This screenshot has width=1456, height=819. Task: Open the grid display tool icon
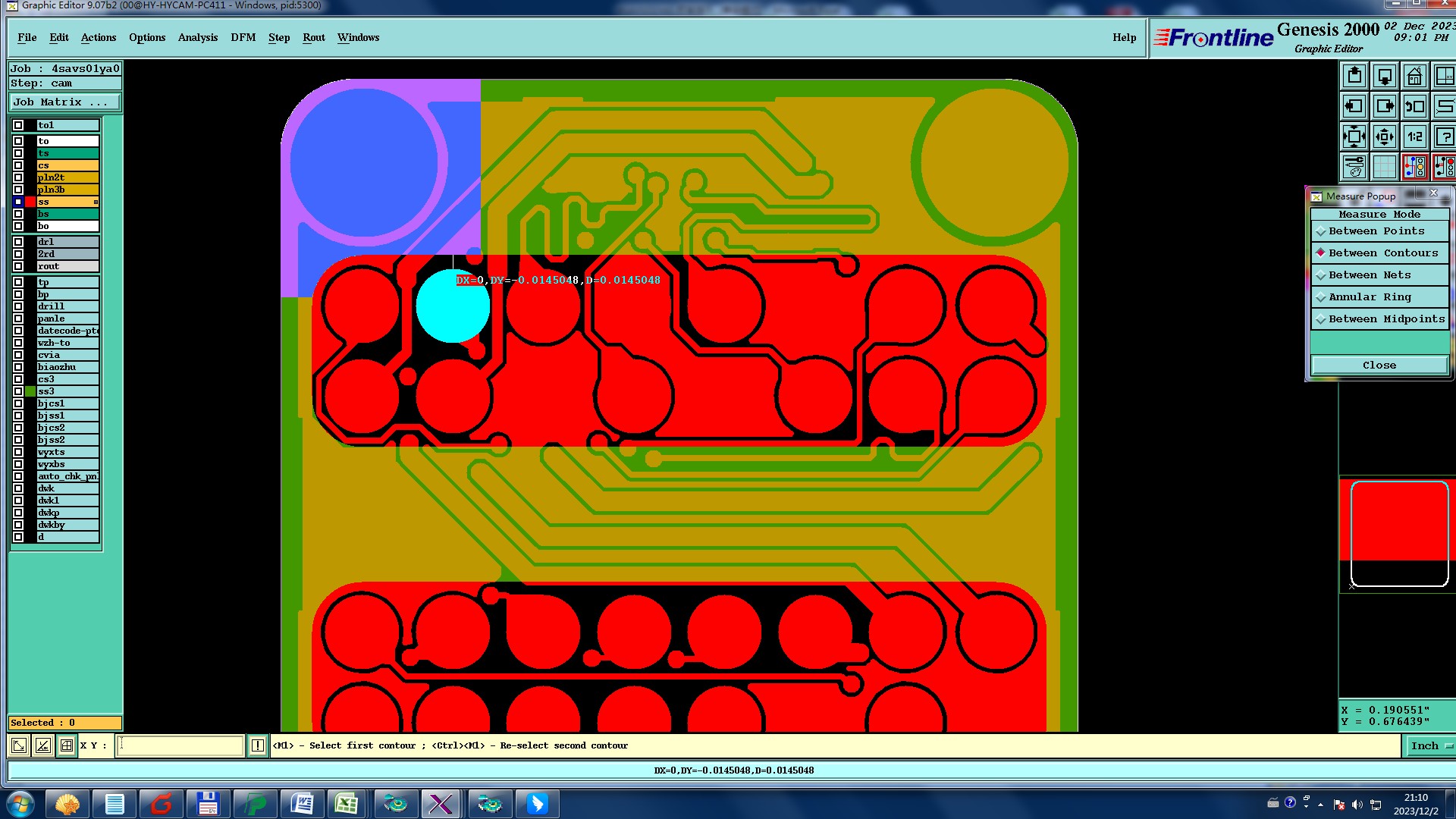tap(1384, 167)
